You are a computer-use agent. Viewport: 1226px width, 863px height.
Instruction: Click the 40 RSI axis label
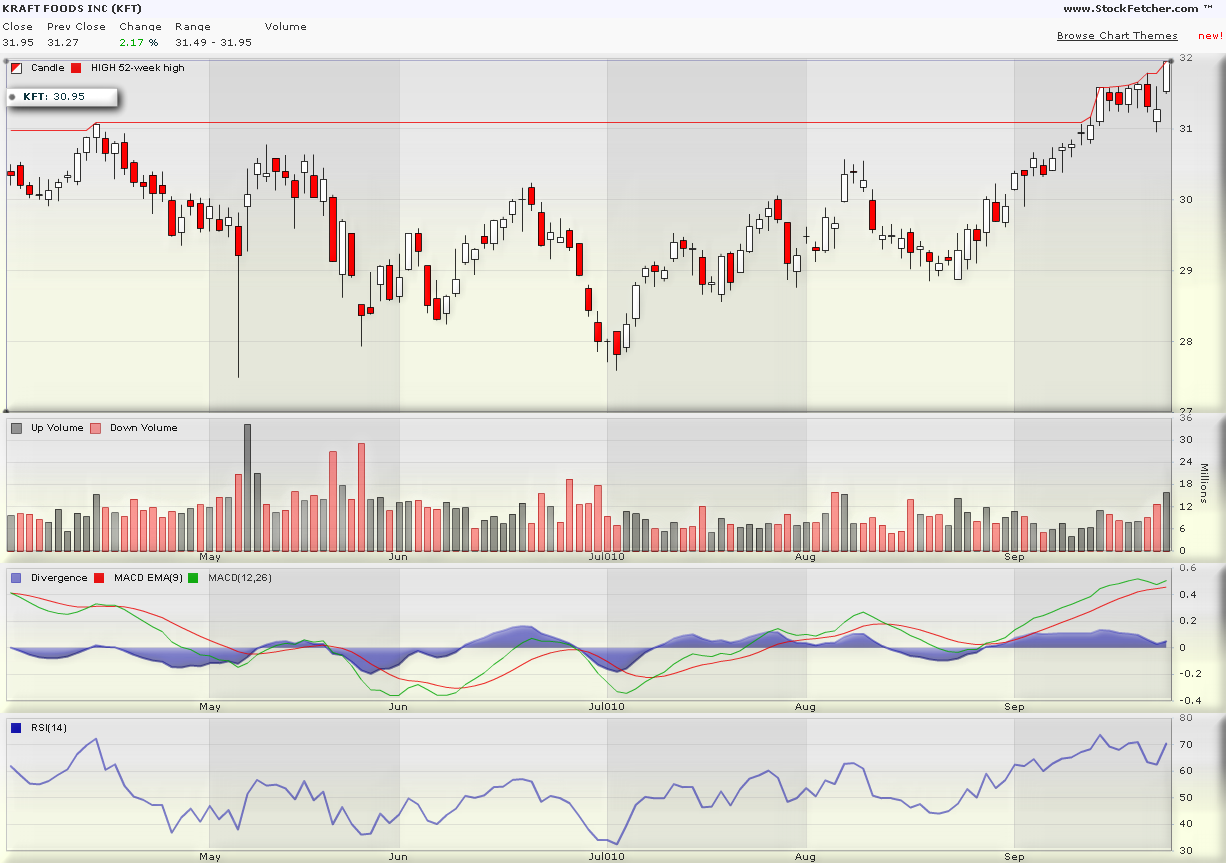click(1185, 824)
